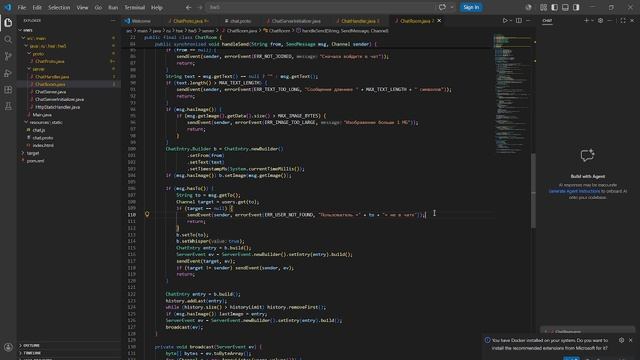Click the code minimap overview
Image resolution: width=640 pixels, height=360 pixels.
click(512, 94)
